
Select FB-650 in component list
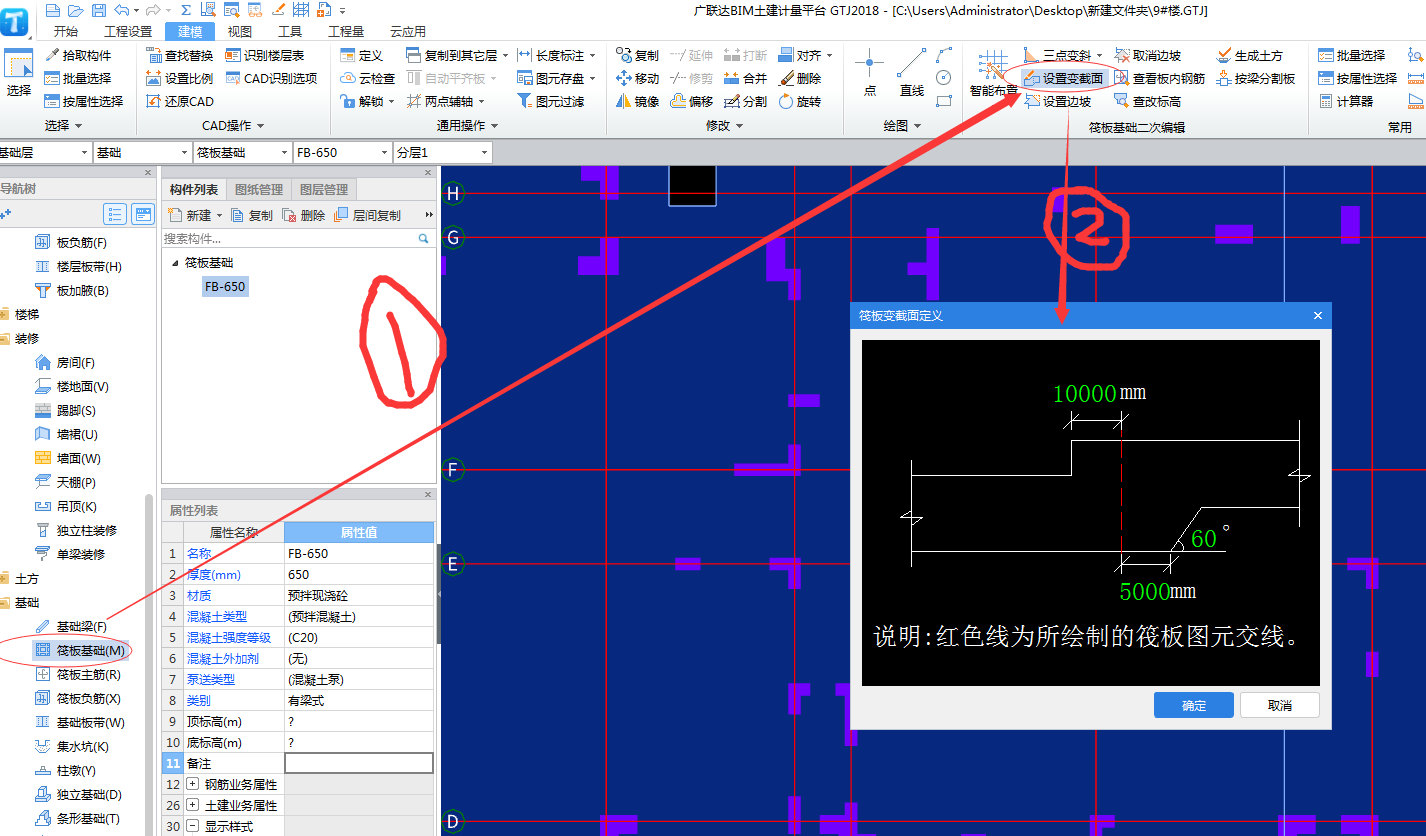pyautogui.click(x=225, y=287)
